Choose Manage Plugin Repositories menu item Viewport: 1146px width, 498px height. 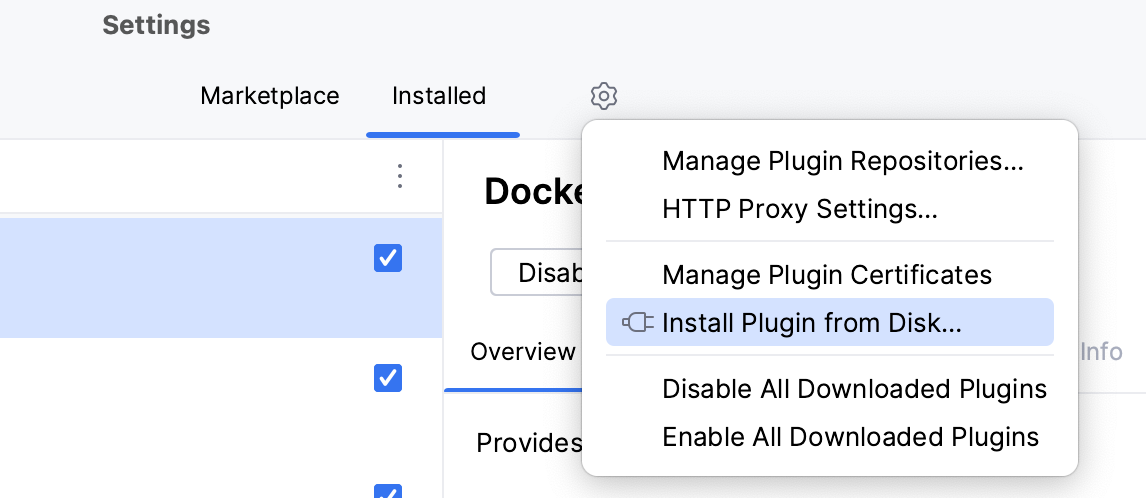coord(843,161)
